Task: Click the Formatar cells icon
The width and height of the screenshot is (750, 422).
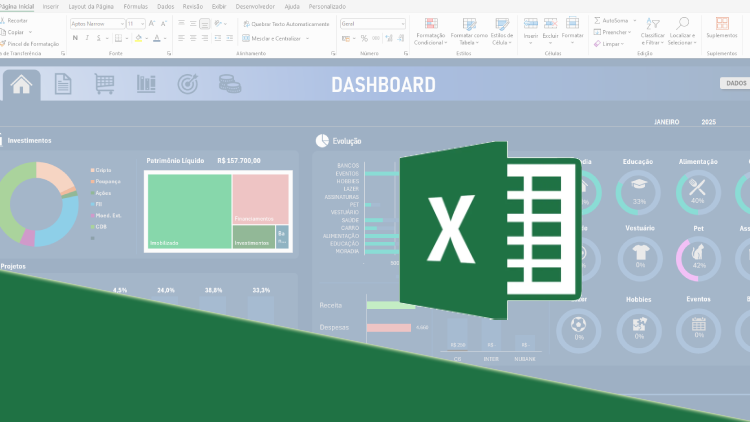Action: pos(572,23)
